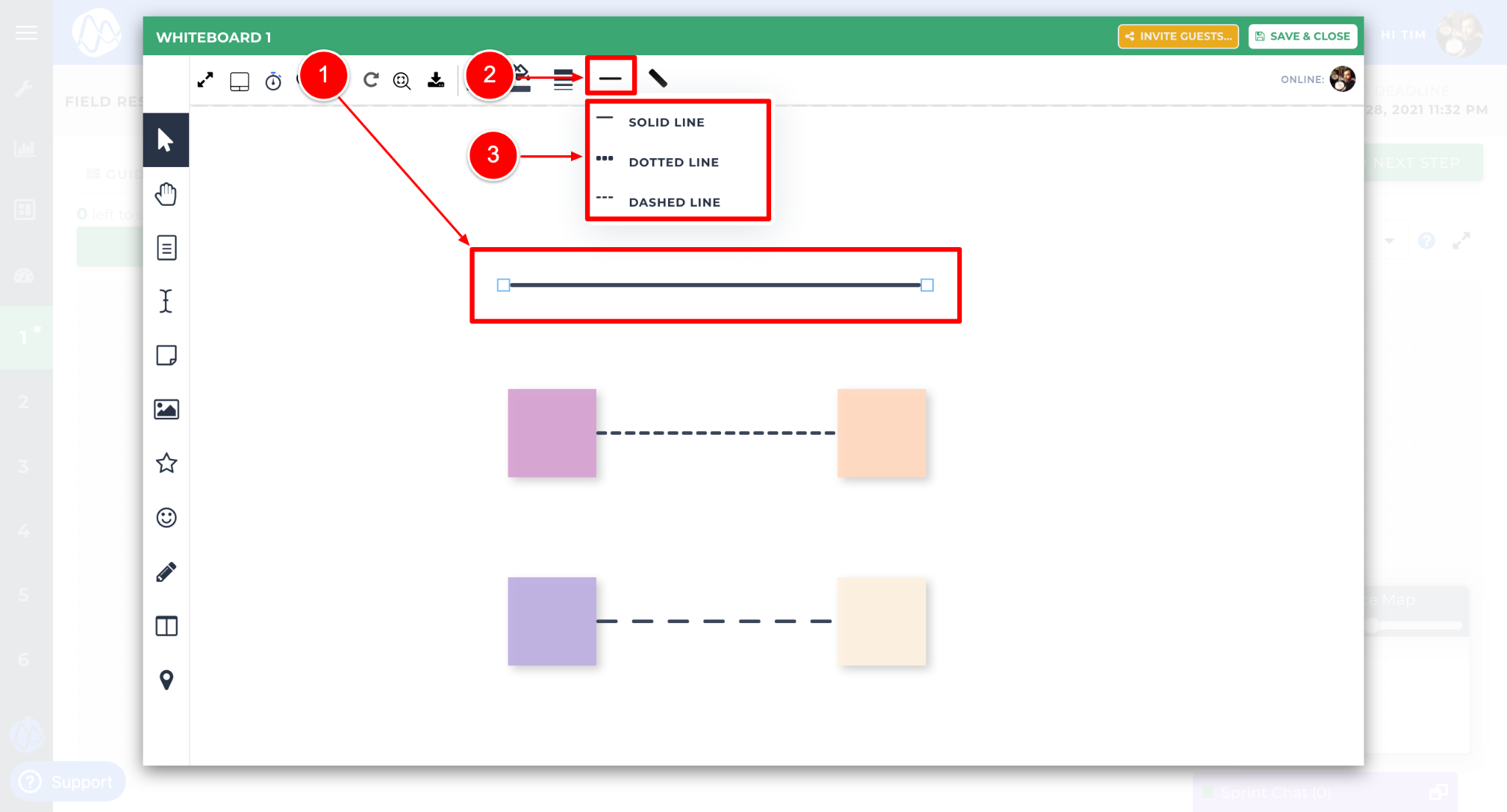Open the emoji smiley tool
This screenshot has width=1507, height=812.
[x=166, y=518]
